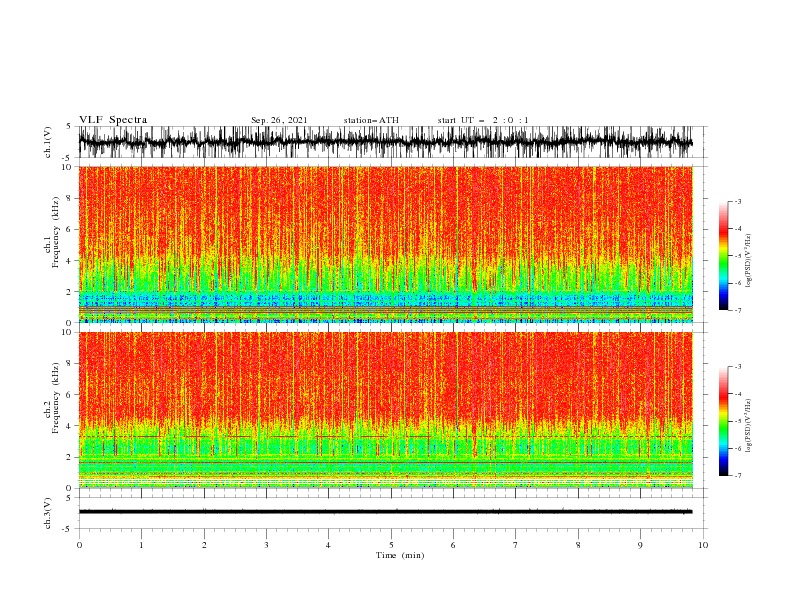Click the ch.2 "Frequency (kHz)" axis label
Screen dimensions: 792x612
coord(56,398)
